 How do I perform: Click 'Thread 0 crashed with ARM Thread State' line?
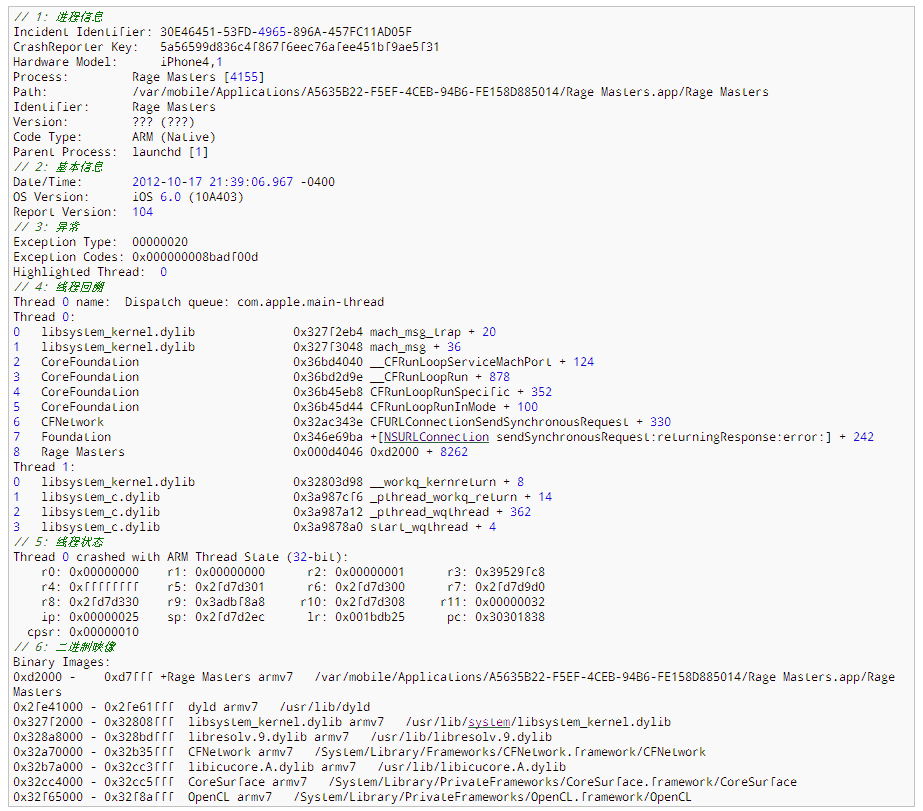tap(181, 557)
